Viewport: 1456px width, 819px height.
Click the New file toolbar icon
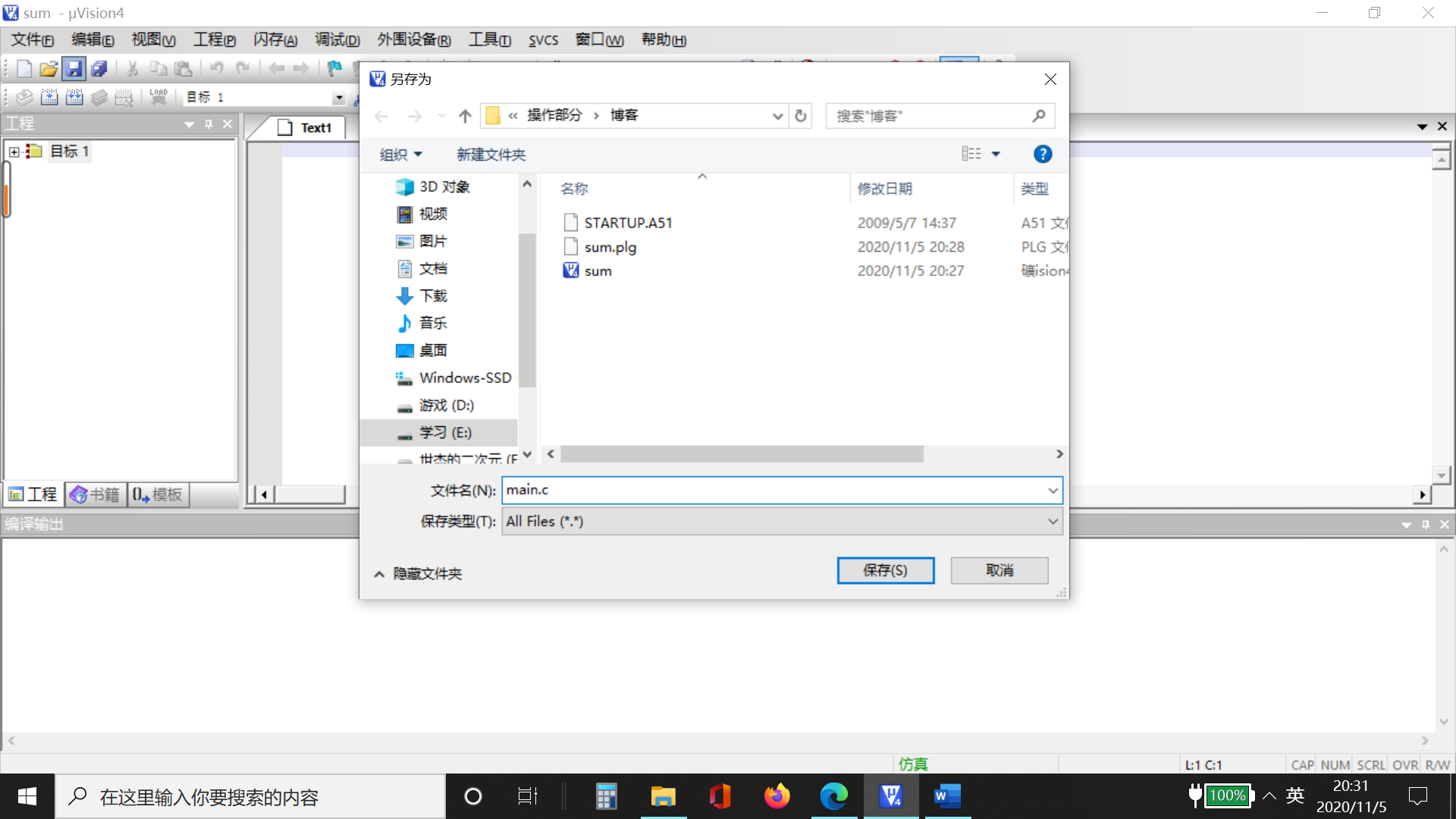24,69
